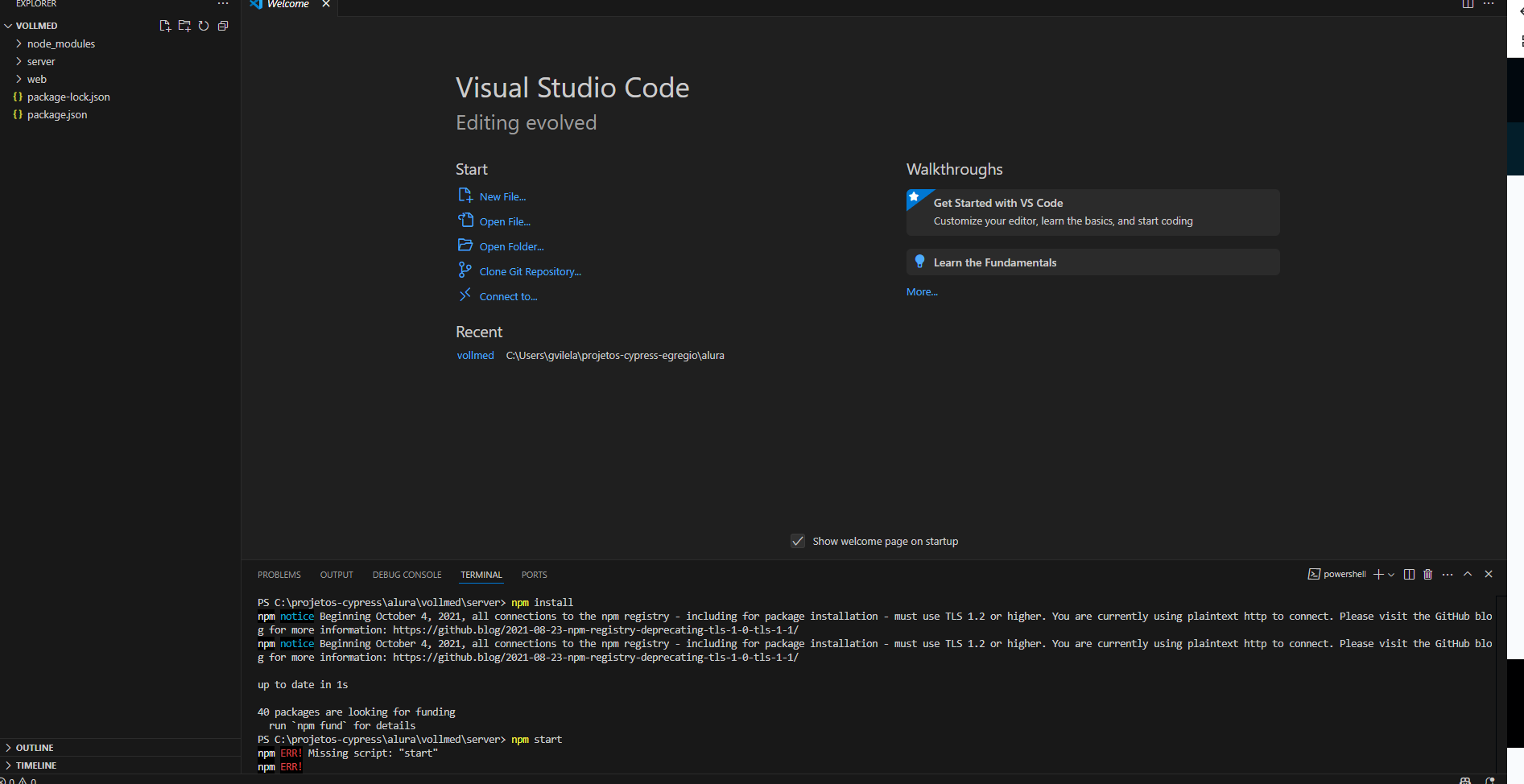Open the launch profile dropdown arrow
Screen dimensions: 1524x784
point(1391,575)
